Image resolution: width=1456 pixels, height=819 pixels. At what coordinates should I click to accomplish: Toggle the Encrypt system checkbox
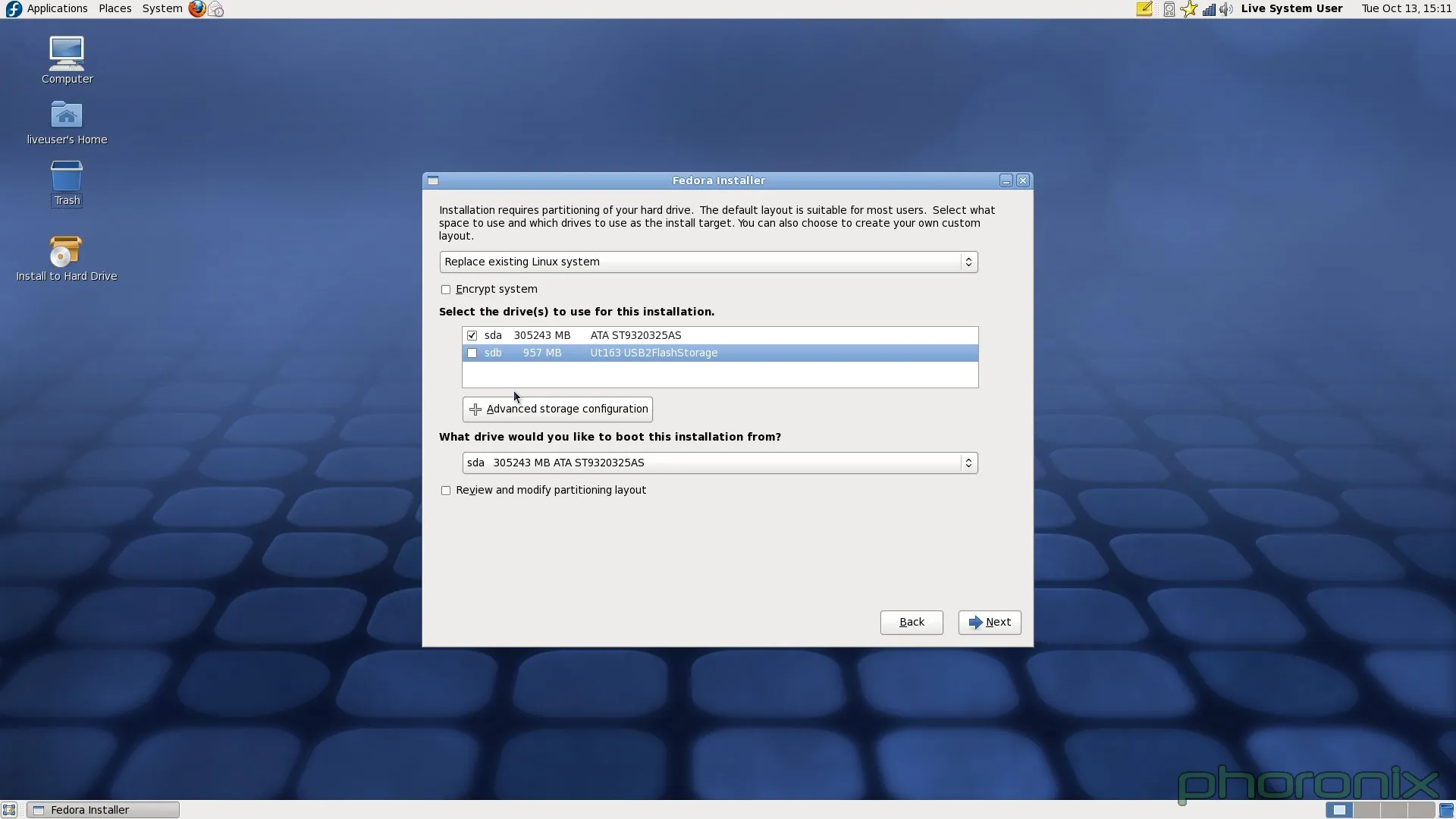click(x=446, y=290)
